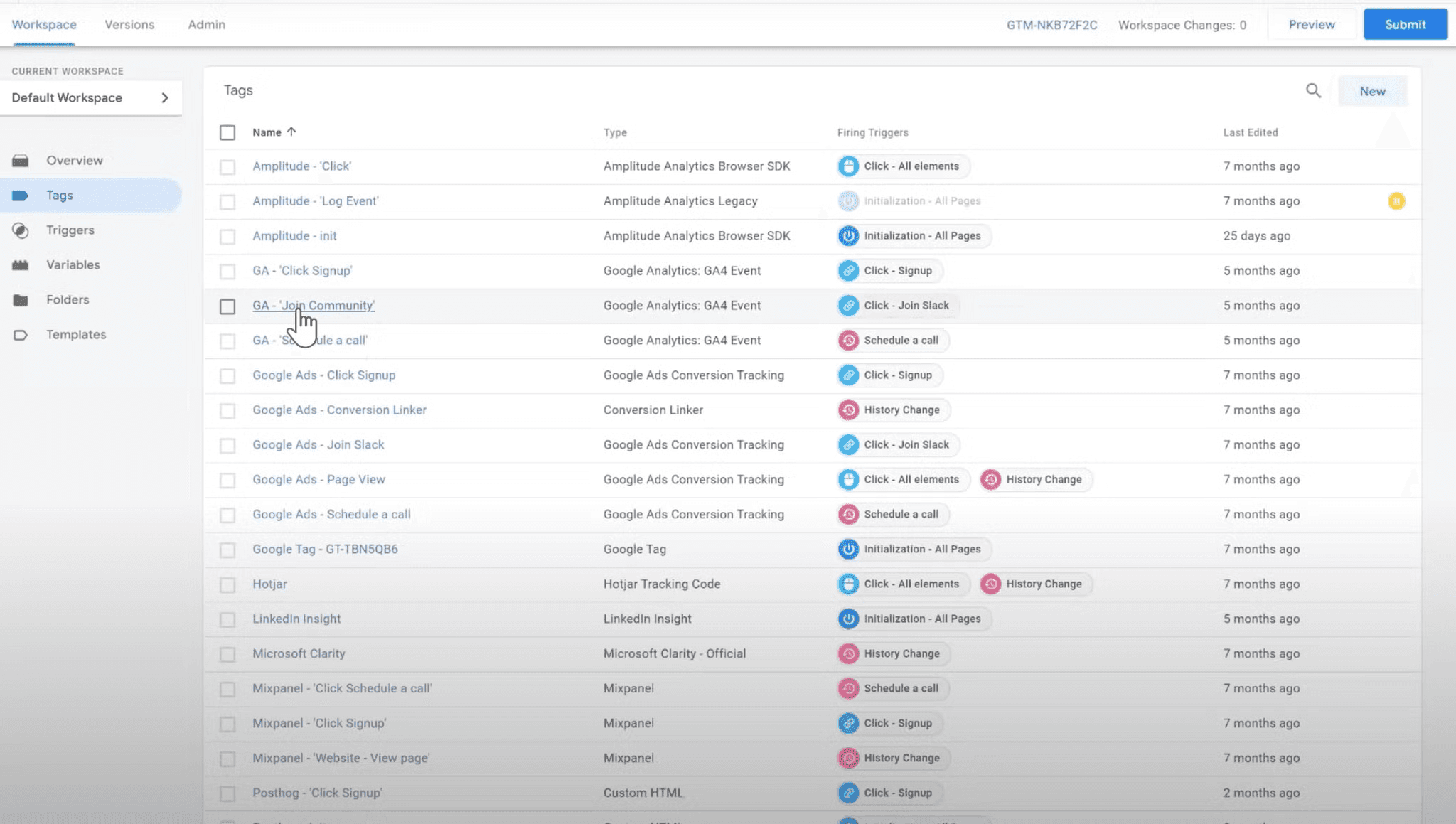This screenshot has height=824, width=1456.
Task: Open Templates in the sidebar
Action: [76, 335]
